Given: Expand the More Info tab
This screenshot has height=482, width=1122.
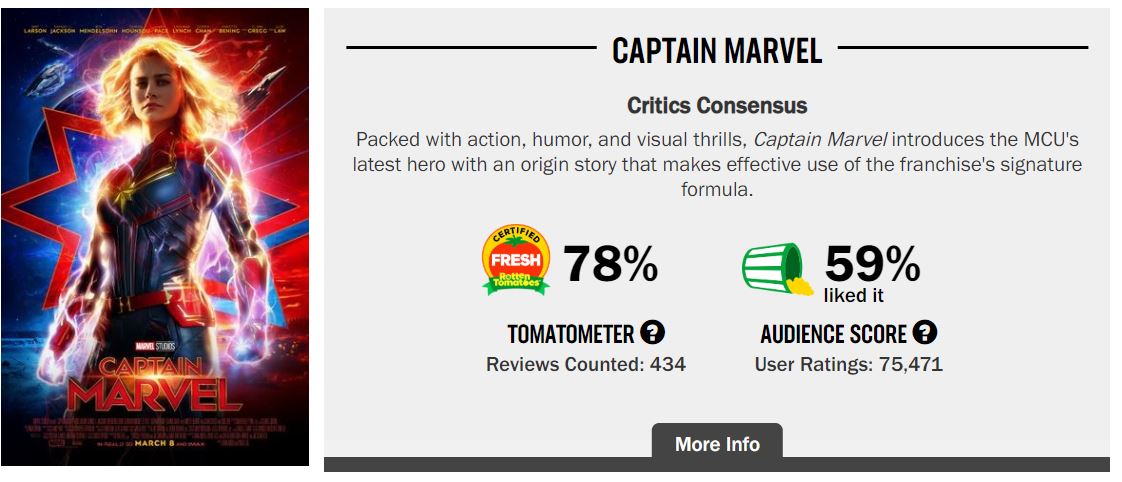Looking at the screenshot, I should click(717, 444).
